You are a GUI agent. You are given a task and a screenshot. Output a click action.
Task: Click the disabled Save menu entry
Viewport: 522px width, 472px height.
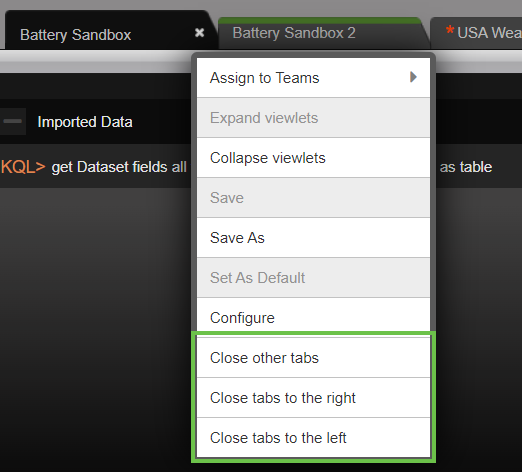(313, 198)
